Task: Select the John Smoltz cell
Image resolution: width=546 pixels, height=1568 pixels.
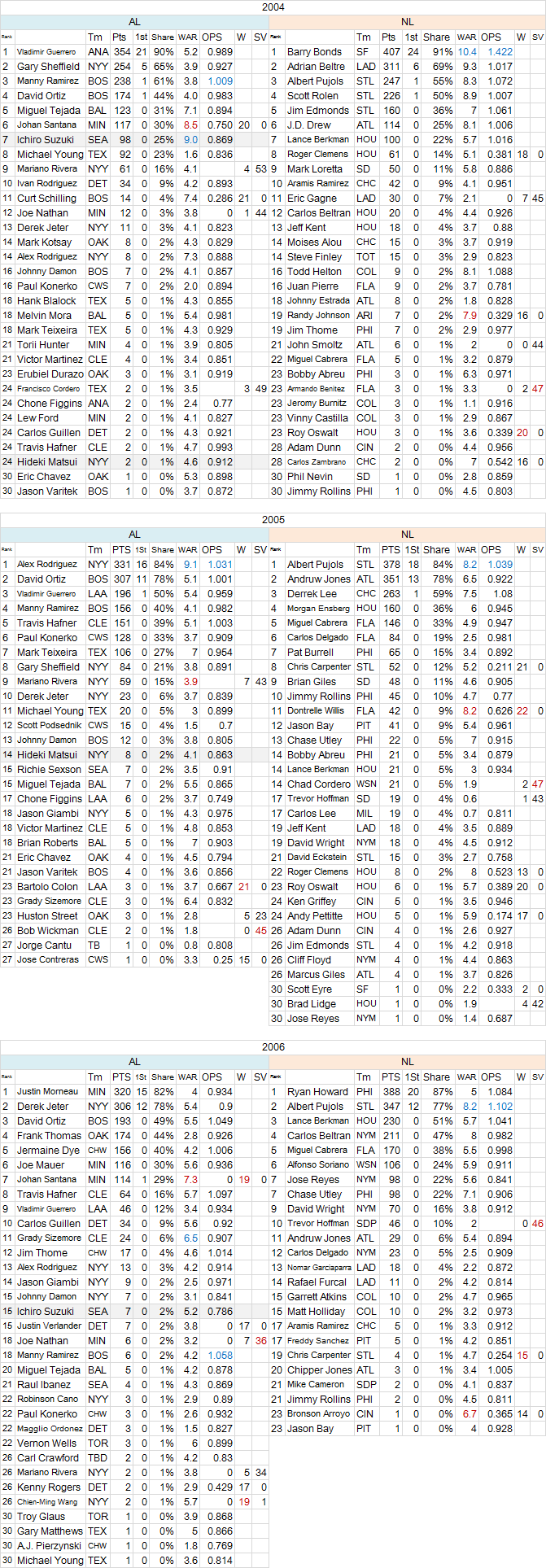Action: click(x=319, y=345)
